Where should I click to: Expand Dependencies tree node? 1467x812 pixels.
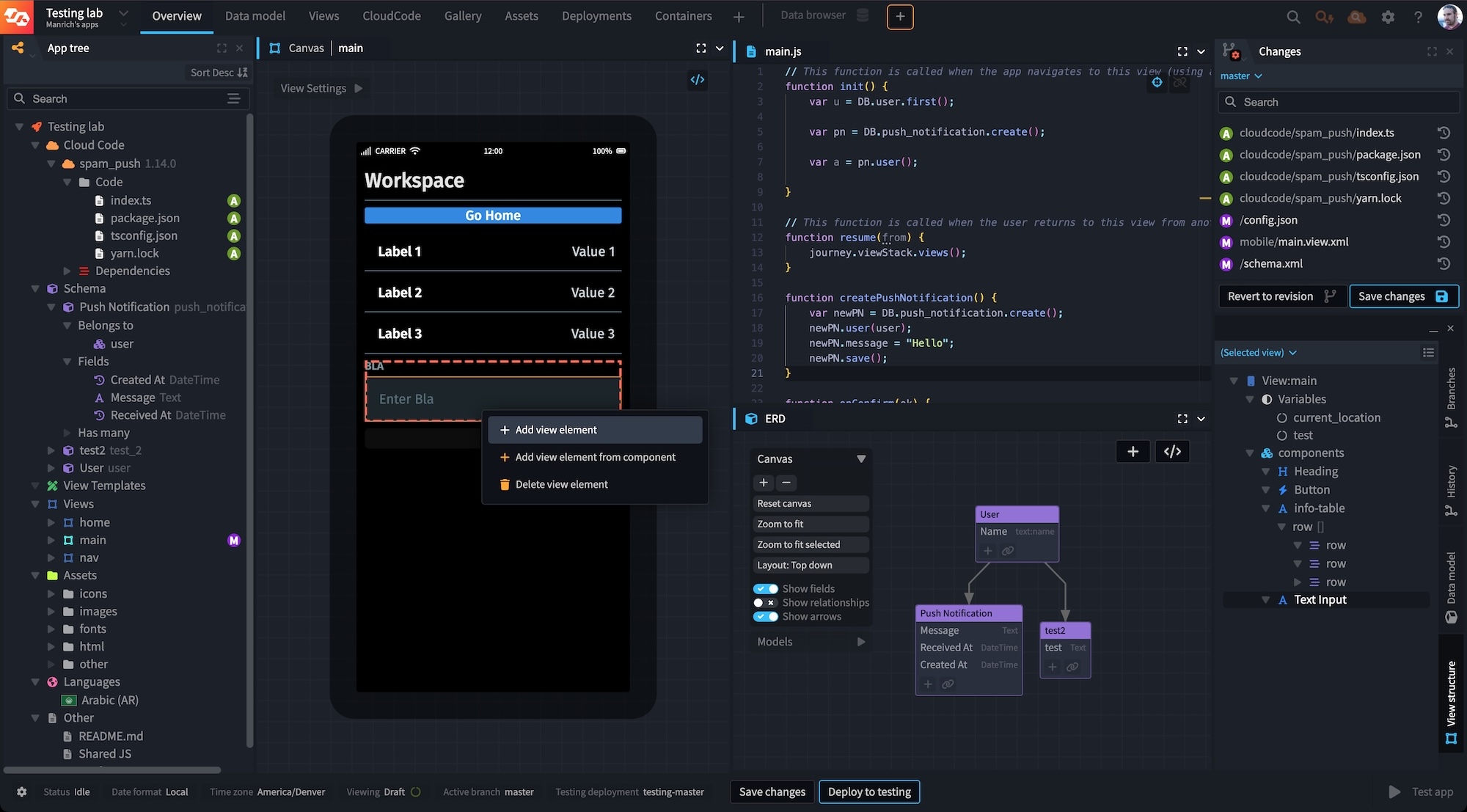pyautogui.click(x=67, y=271)
